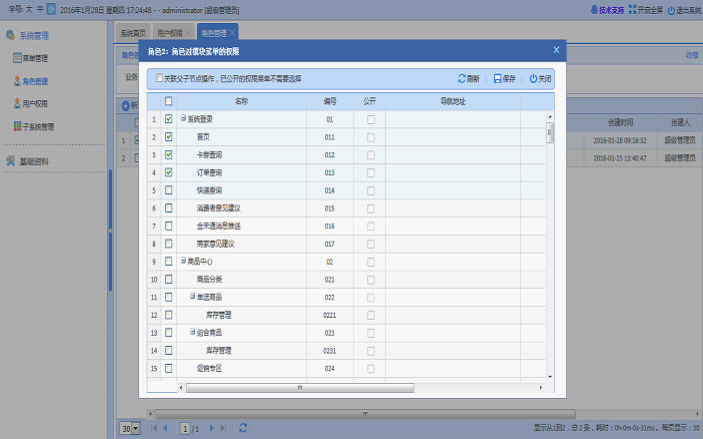This screenshot has width=703, height=439.
Task: Click the 技术支持 link
Action: click(x=612, y=10)
